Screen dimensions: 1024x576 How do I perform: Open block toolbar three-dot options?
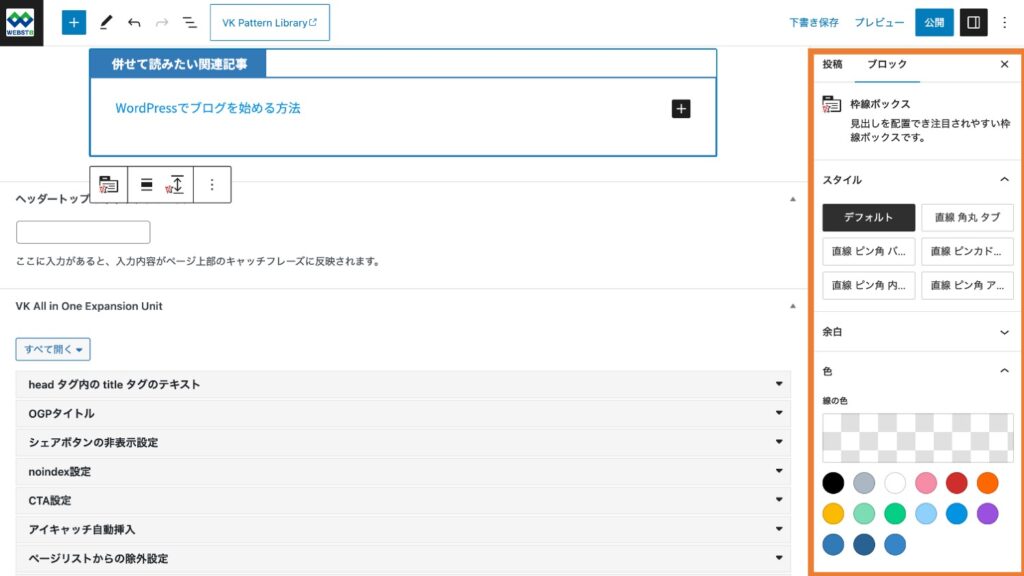pos(212,185)
